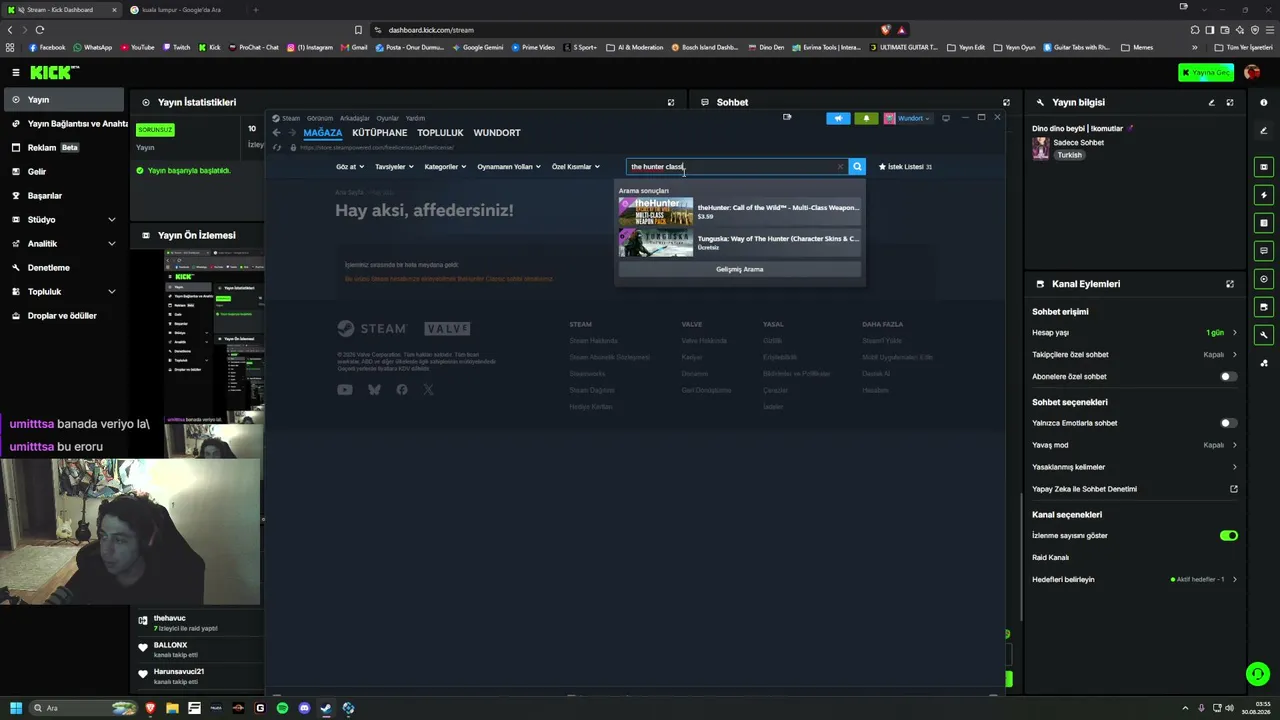The height and width of the screenshot is (720, 1280).
Task: Select Tunguska Way of The Hunter result
Action: [x=740, y=243]
